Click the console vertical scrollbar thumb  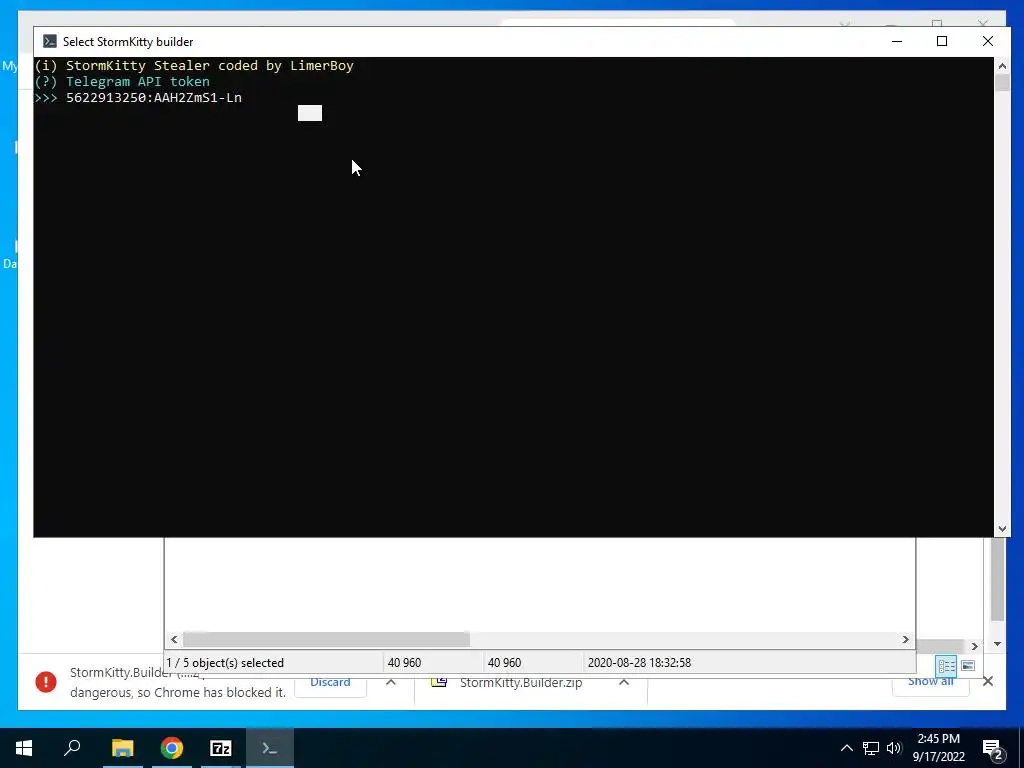click(1002, 83)
